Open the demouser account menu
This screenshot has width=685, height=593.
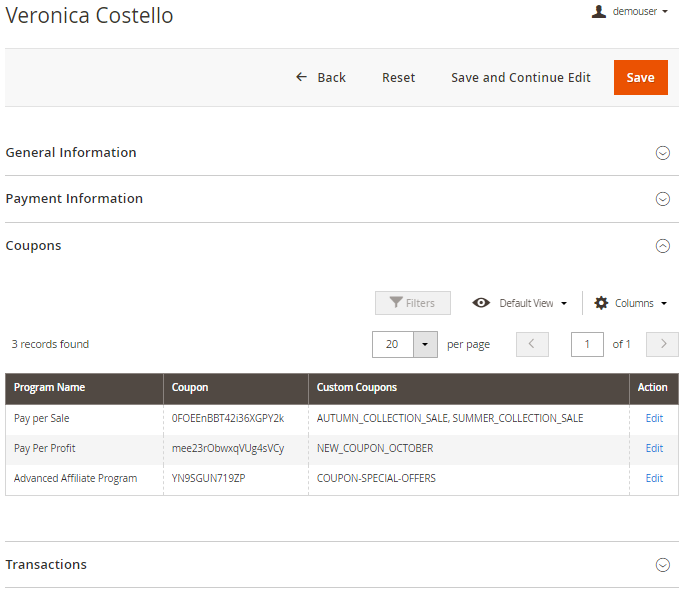(x=630, y=12)
